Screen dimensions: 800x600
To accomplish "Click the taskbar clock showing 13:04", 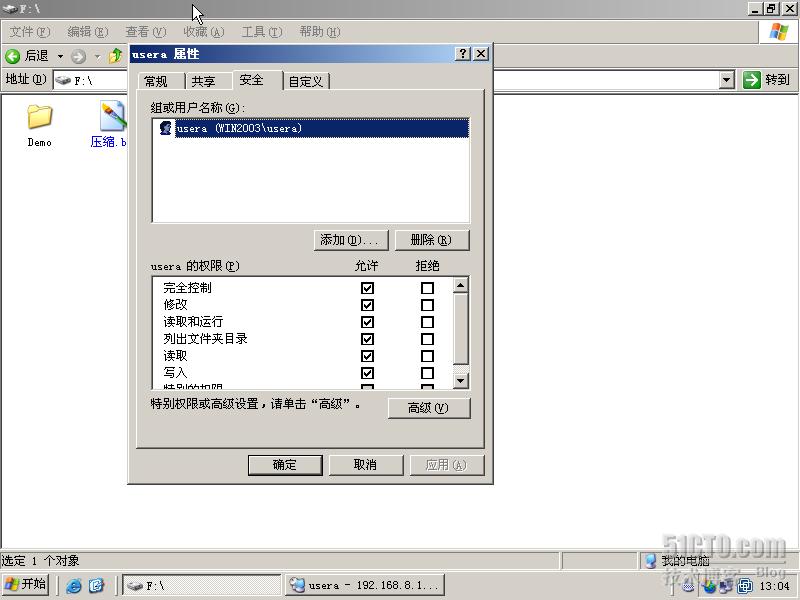I will click(x=774, y=586).
